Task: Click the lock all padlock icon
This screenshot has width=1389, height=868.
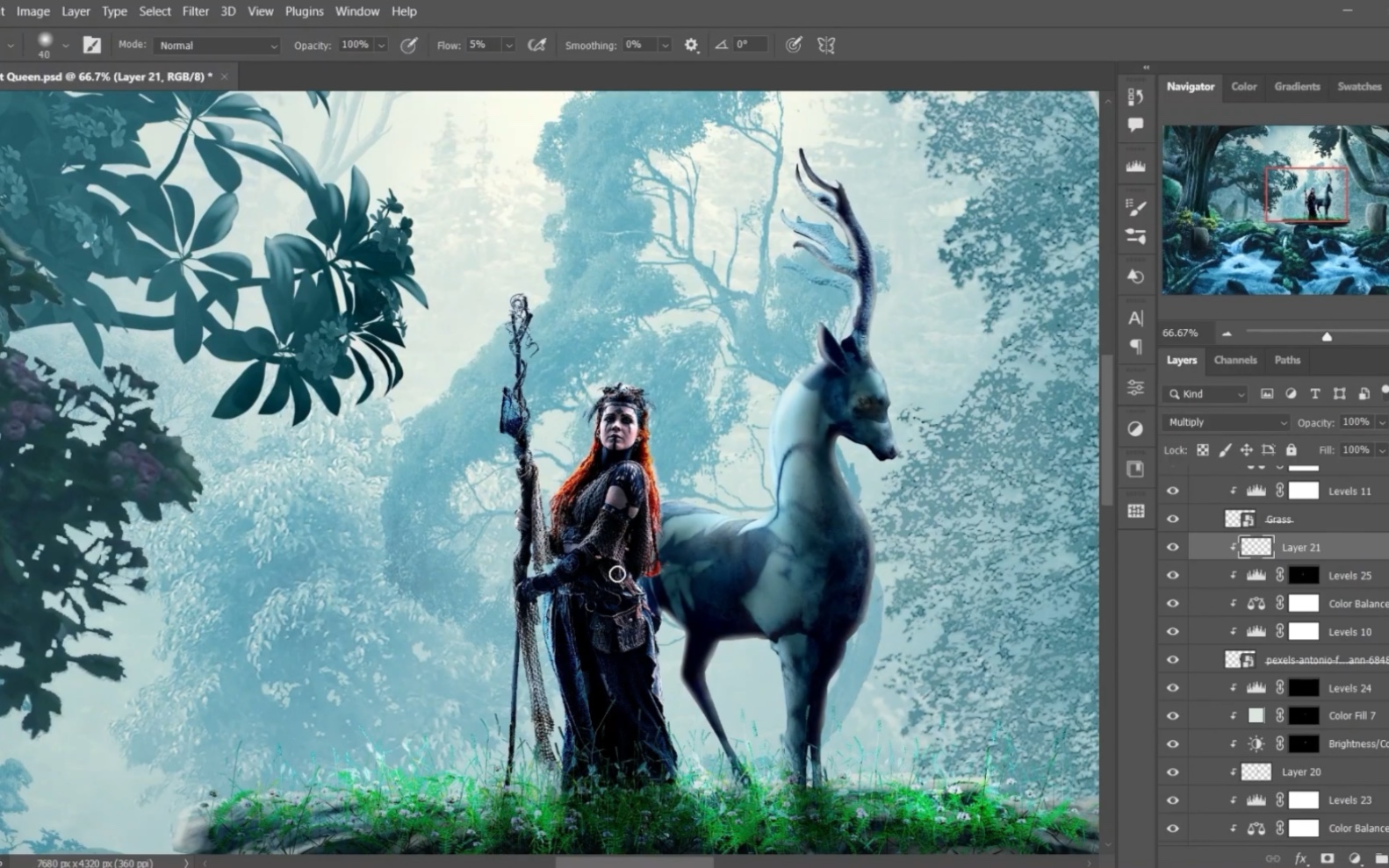Action: 1291,450
